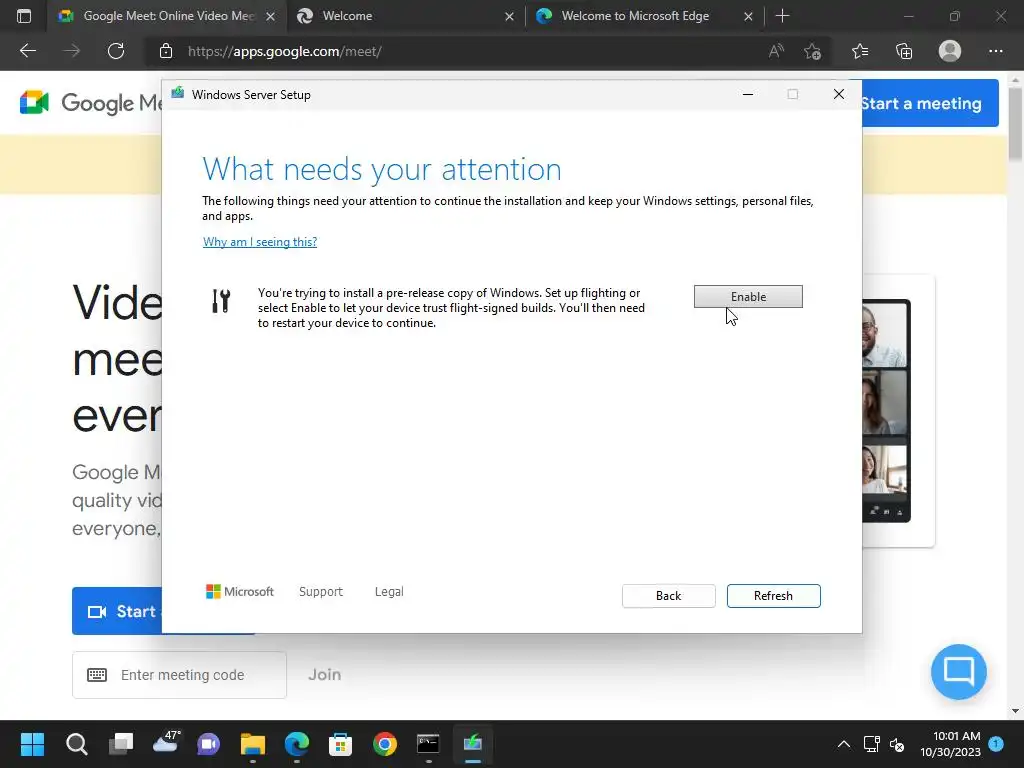Close the Google Meet tab
This screenshot has width=1024, height=768.
(x=270, y=16)
